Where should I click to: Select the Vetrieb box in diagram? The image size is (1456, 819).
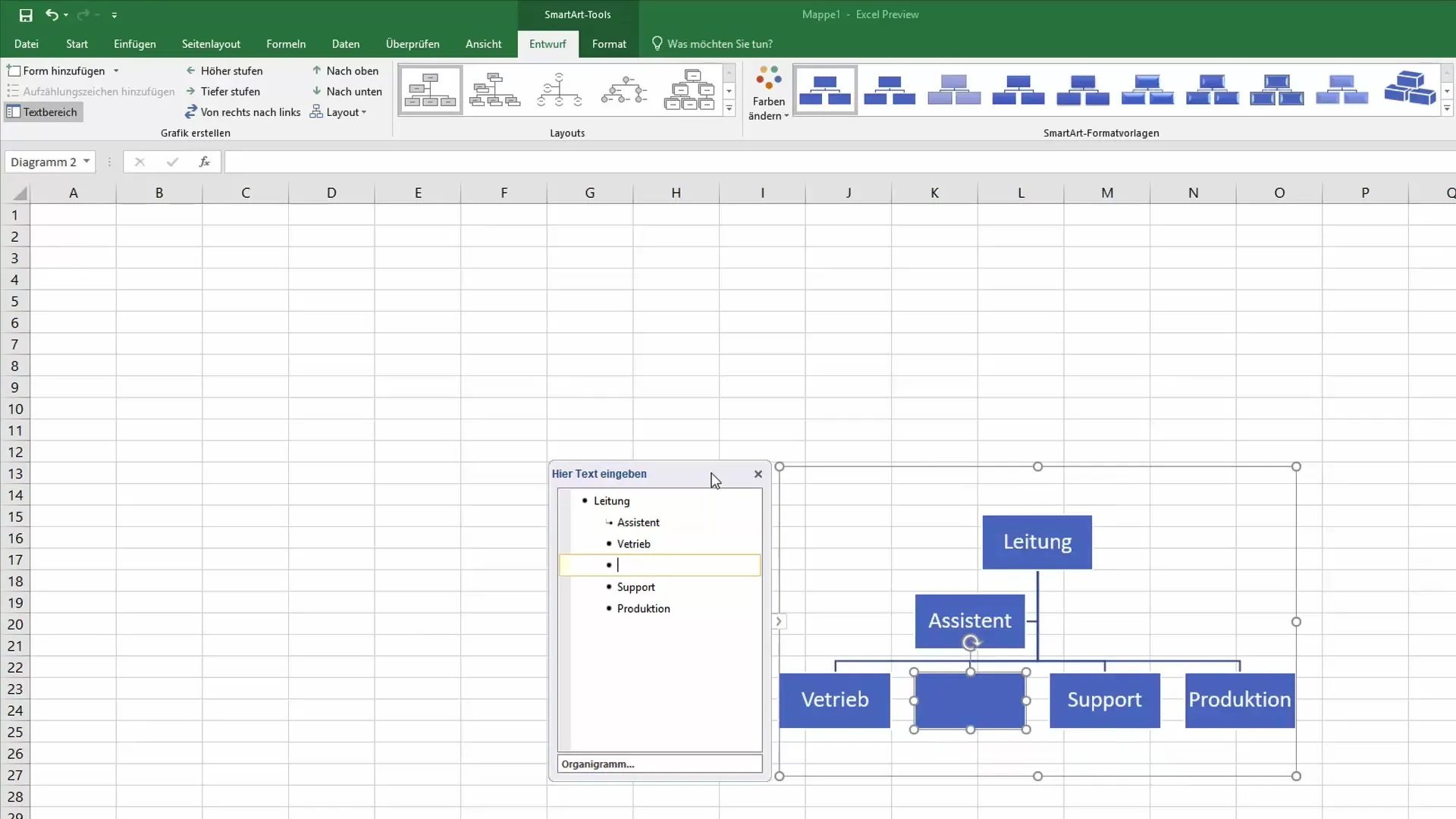[834, 700]
